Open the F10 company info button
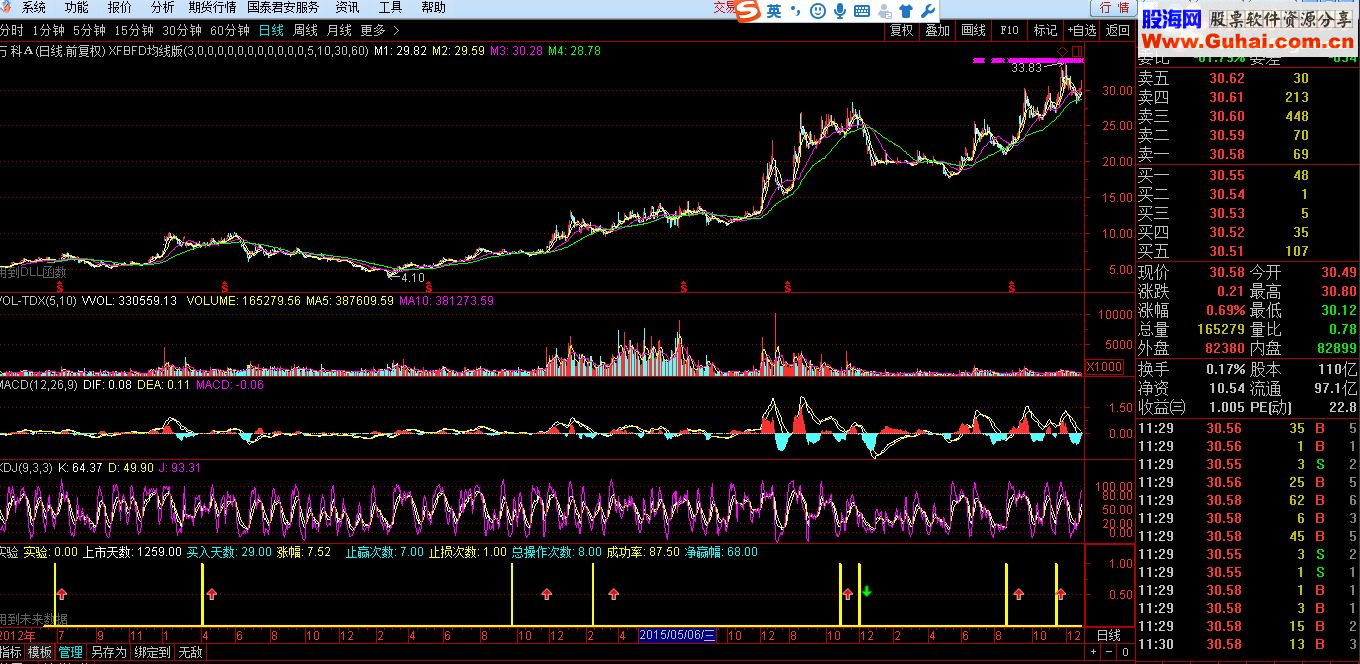Viewport: 1360px width, 664px height. pos(1009,31)
